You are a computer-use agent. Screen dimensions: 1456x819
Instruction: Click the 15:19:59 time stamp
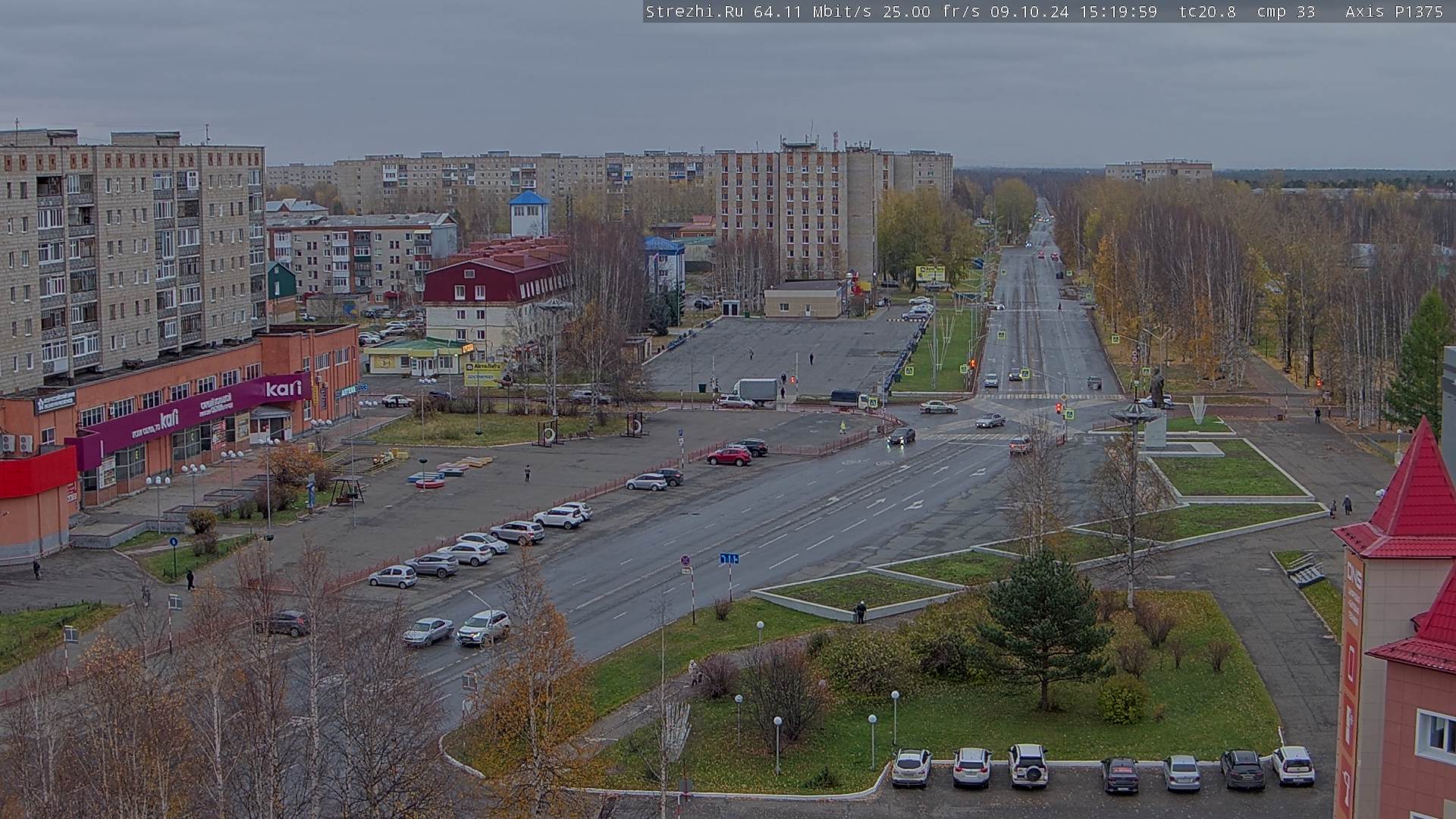tap(1119, 11)
